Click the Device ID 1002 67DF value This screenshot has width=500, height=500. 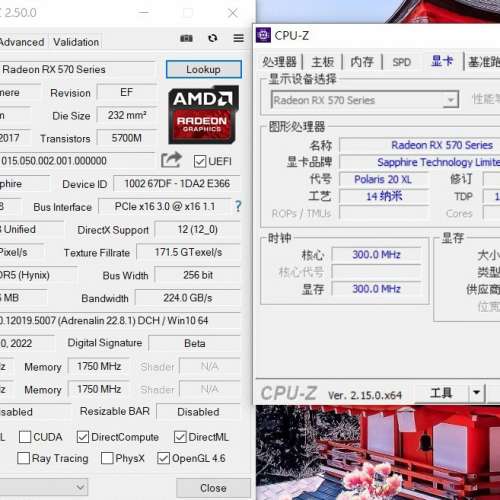pos(177,184)
